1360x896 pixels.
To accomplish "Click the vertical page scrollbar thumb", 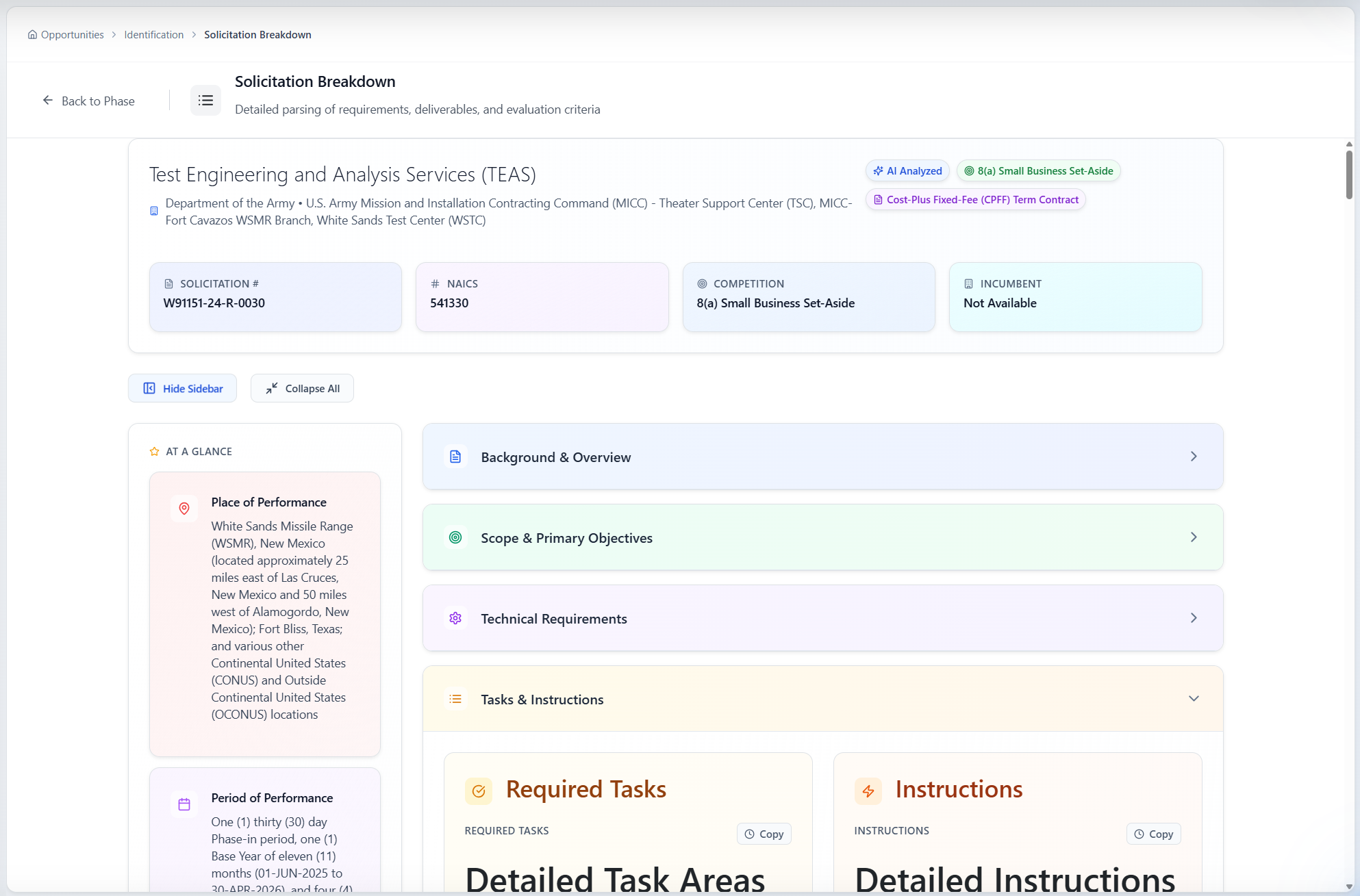I will click(x=1349, y=175).
